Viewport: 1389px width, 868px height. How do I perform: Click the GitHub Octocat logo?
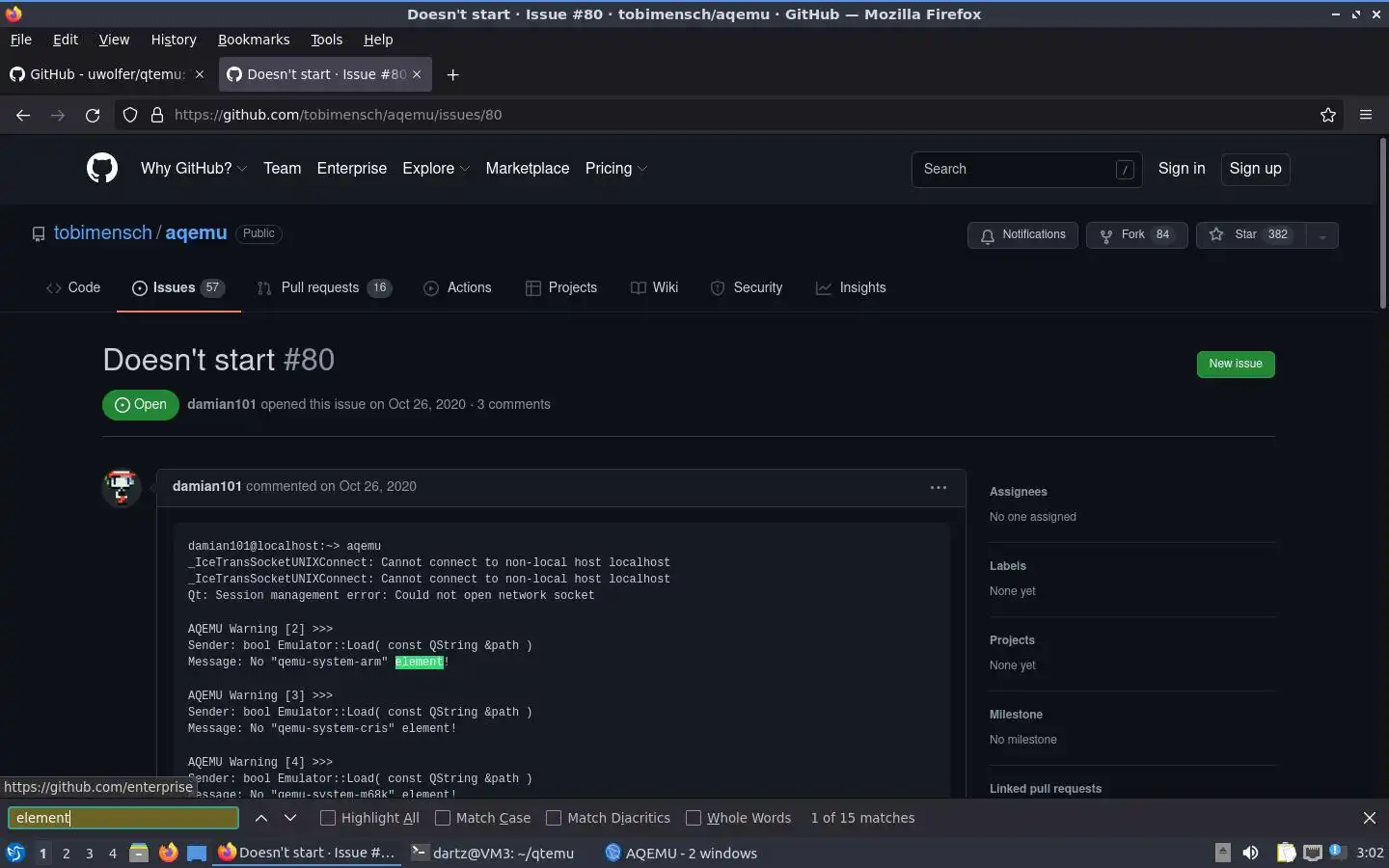click(102, 168)
